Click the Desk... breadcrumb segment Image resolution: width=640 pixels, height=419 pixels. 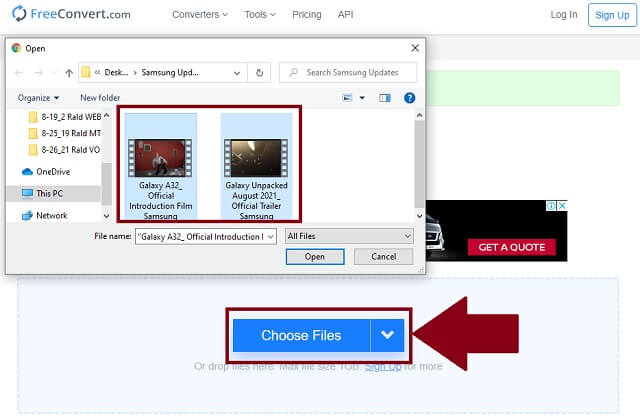pyautogui.click(x=116, y=73)
